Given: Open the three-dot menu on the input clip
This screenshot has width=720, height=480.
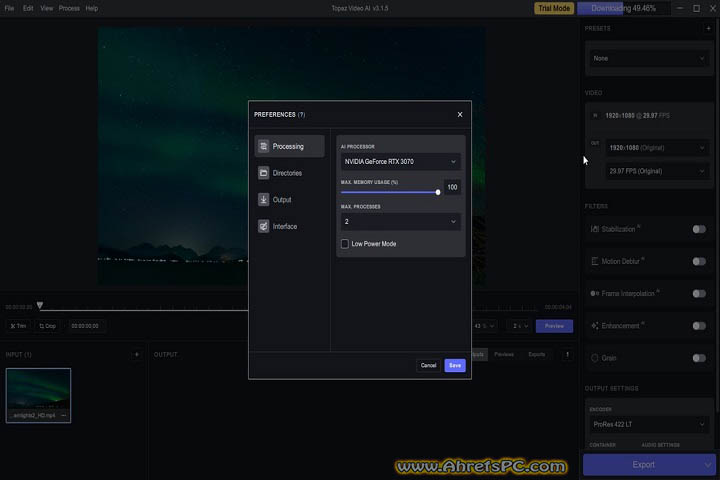Looking at the screenshot, I should point(63,416).
